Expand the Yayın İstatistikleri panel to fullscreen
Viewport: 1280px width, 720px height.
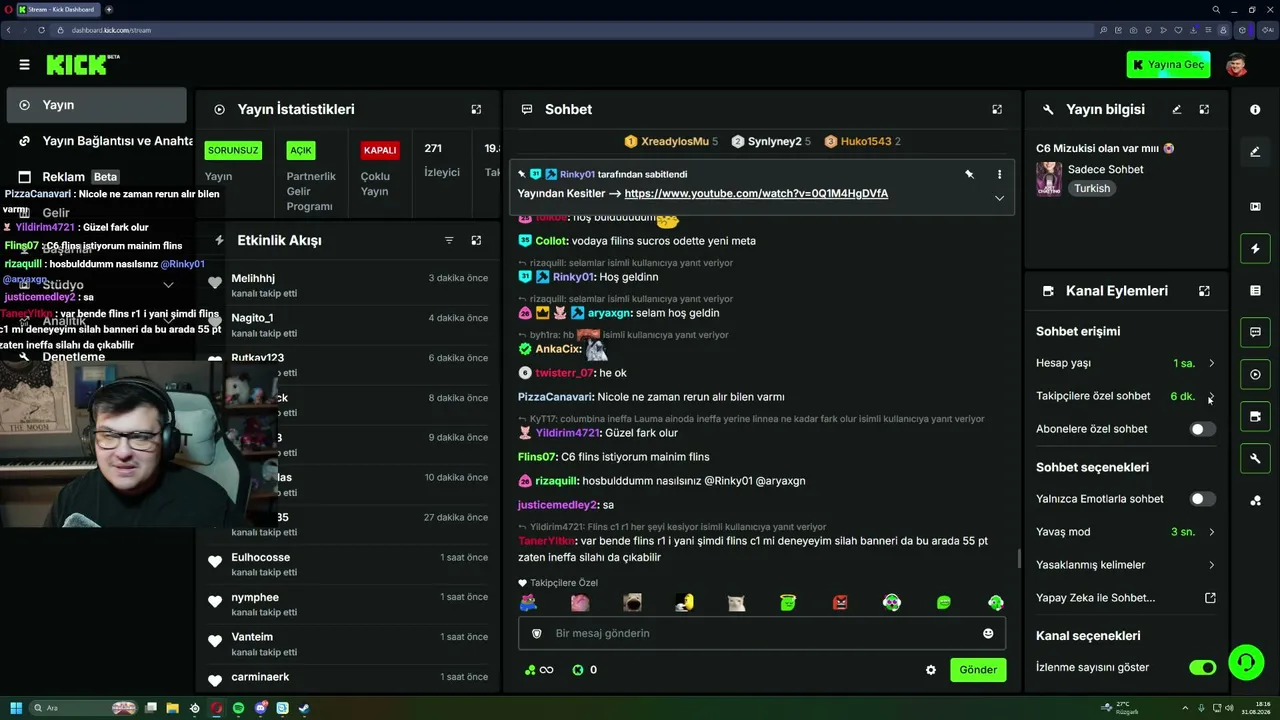(476, 109)
